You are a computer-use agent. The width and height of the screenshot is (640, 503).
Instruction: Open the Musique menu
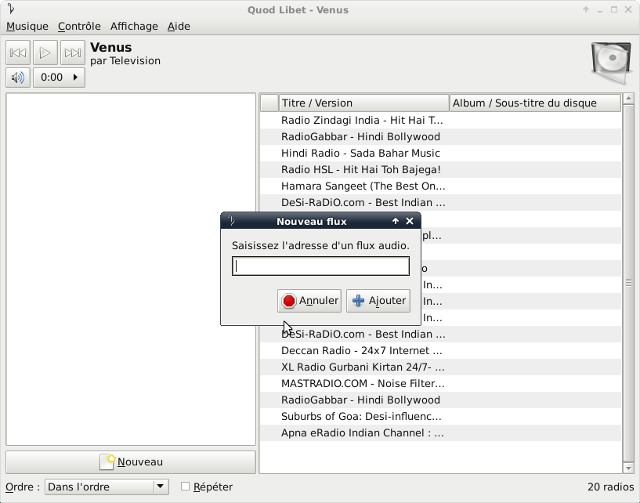click(27, 26)
